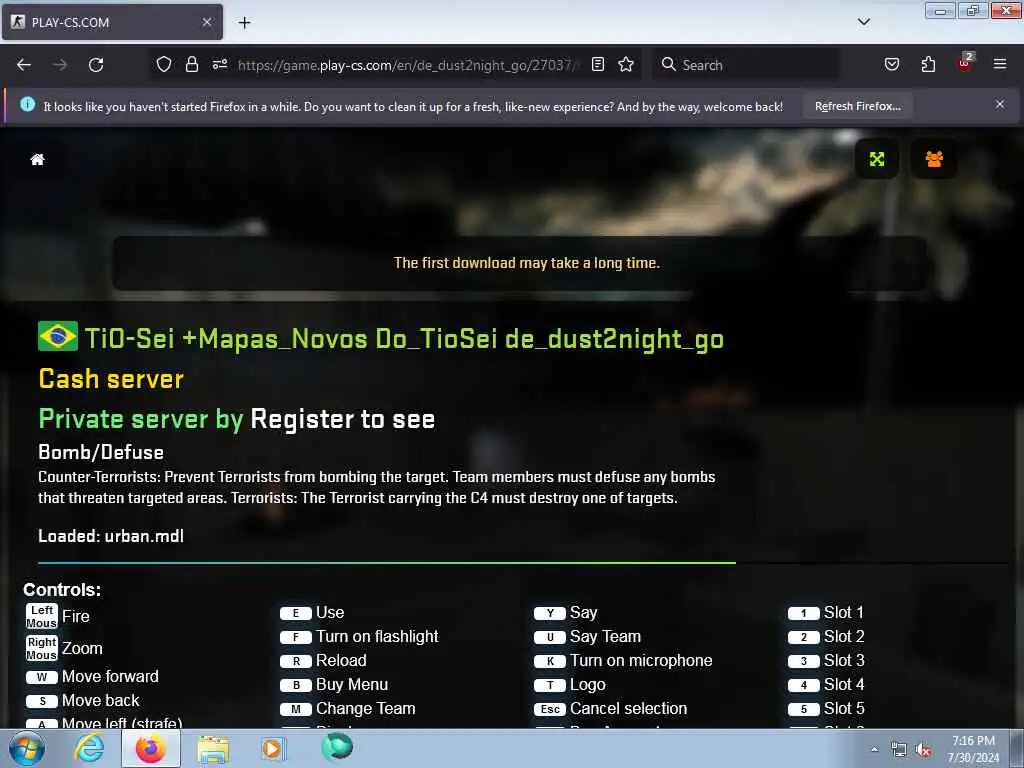1024x768 pixels.
Task: Click the server title TiO-Sei text
Action: (404, 339)
